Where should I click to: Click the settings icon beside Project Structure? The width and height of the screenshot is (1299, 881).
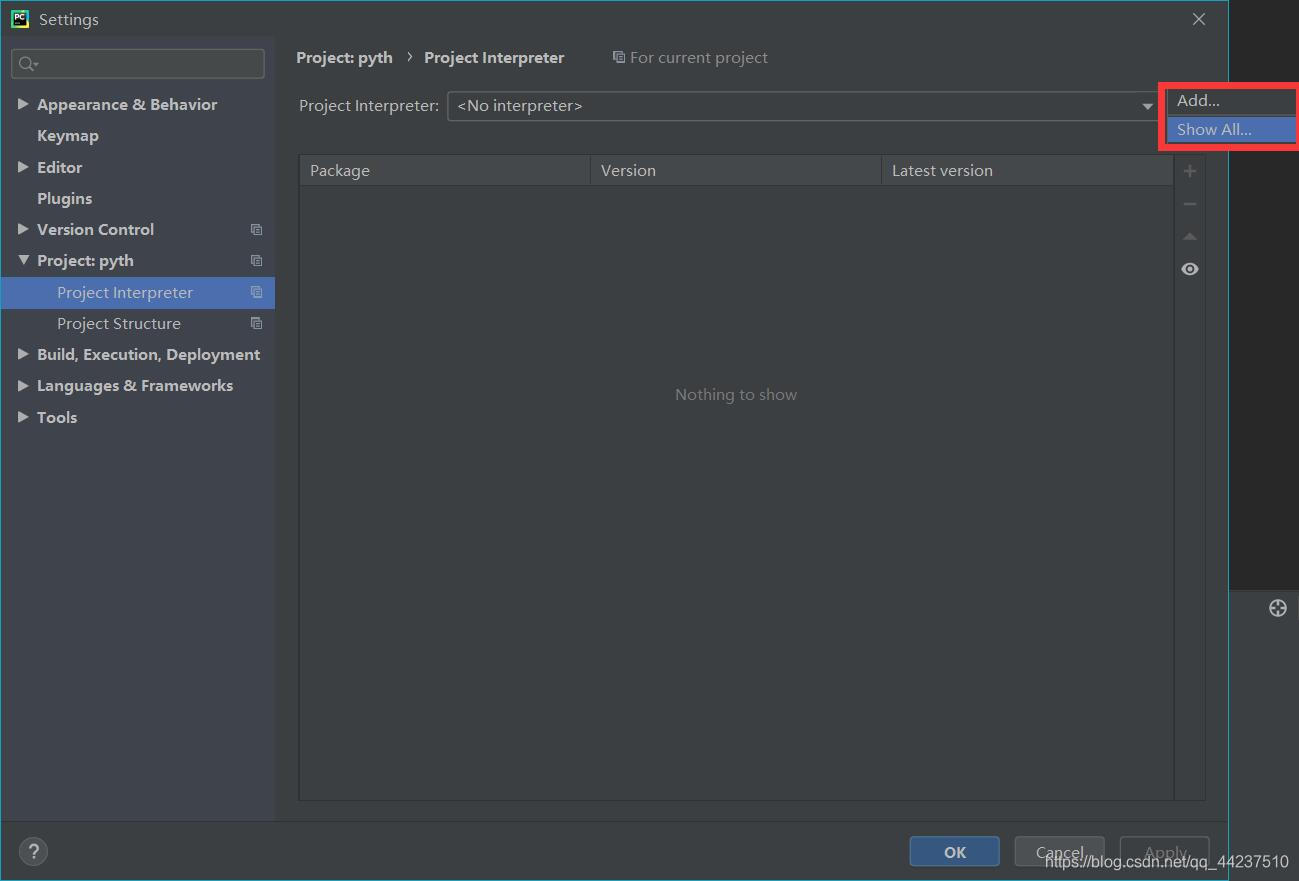click(256, 323)
